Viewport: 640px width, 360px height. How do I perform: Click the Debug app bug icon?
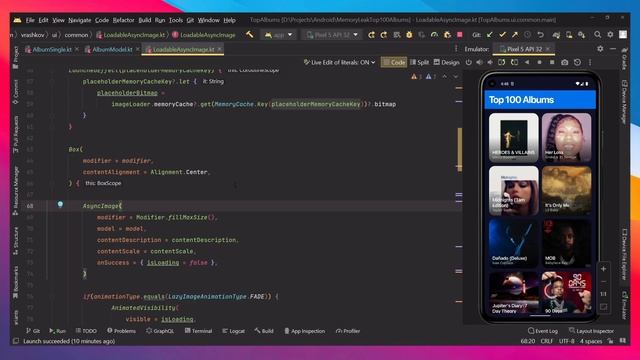tap(409, 35)
